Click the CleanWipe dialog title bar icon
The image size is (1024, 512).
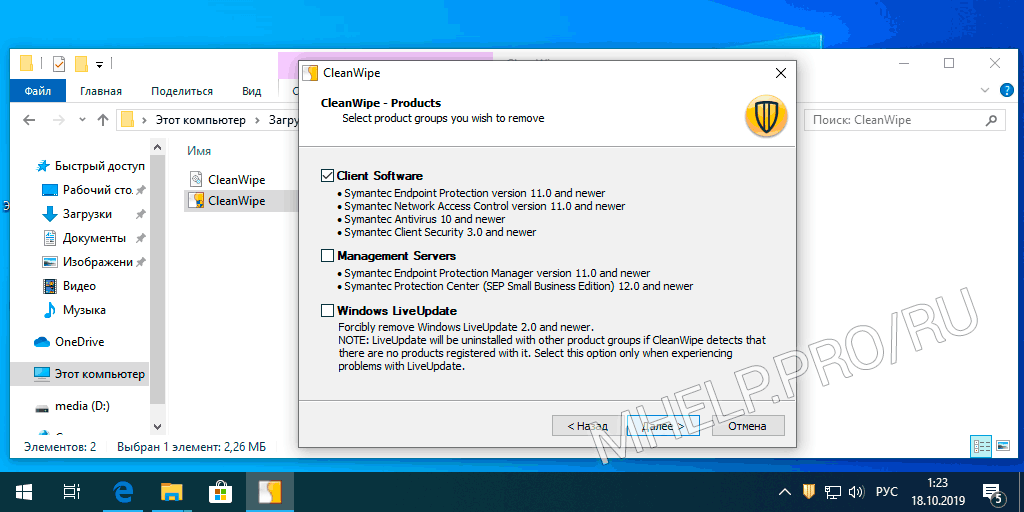click(x=312, y=73)
